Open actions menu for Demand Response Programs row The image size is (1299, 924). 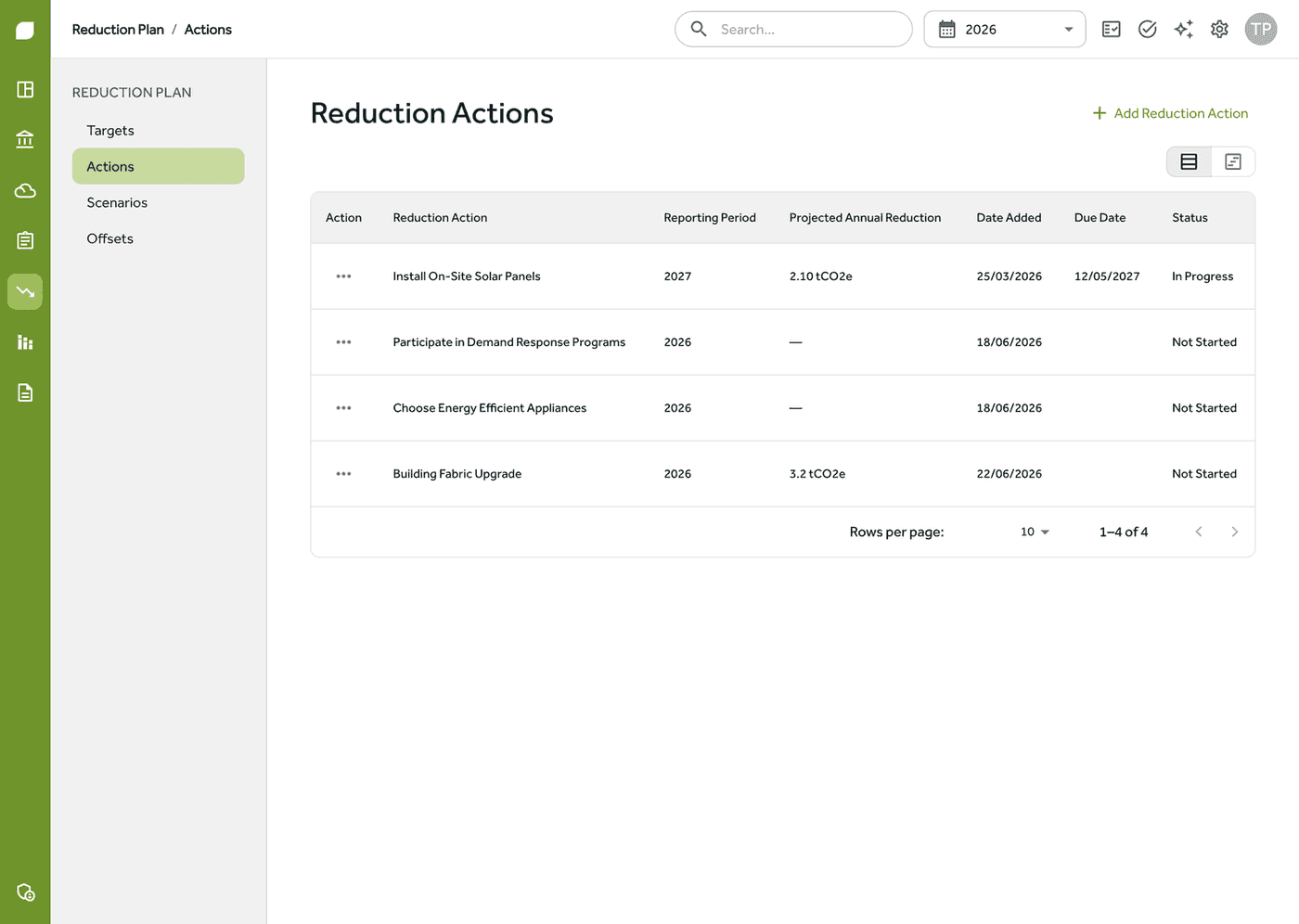coord(343,342)
